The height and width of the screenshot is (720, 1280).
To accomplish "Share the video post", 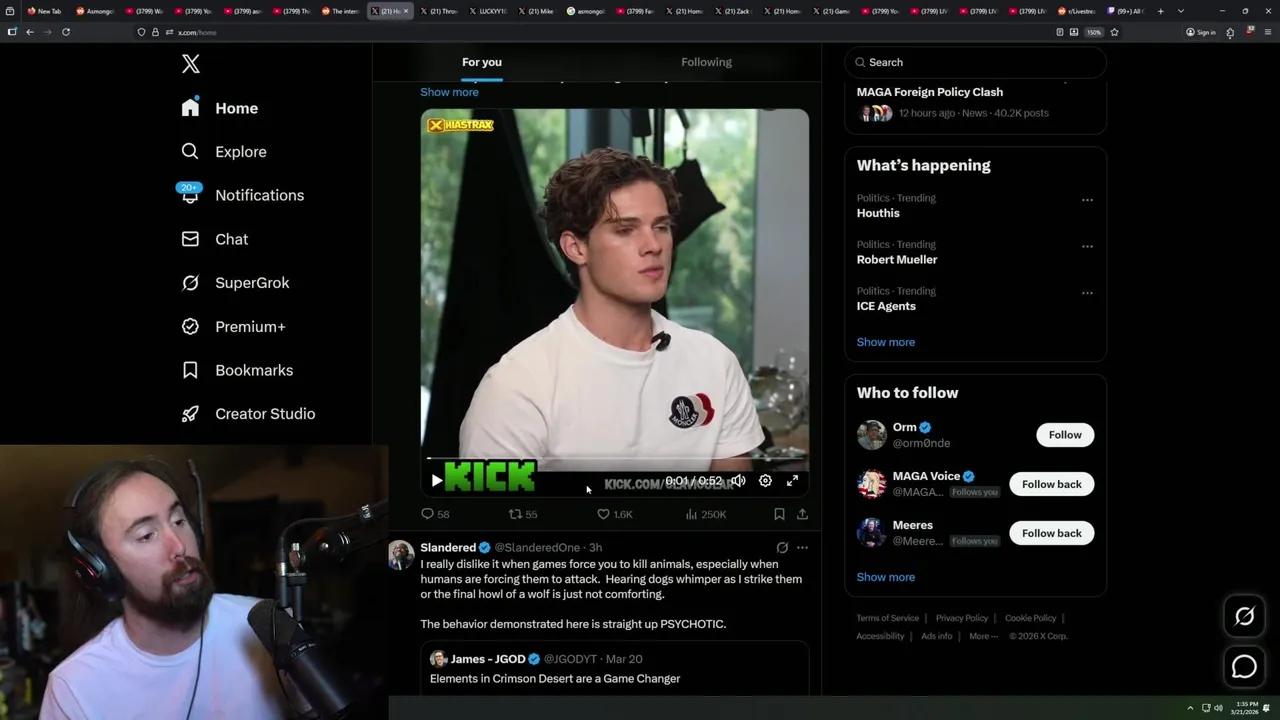I will 802,514.
